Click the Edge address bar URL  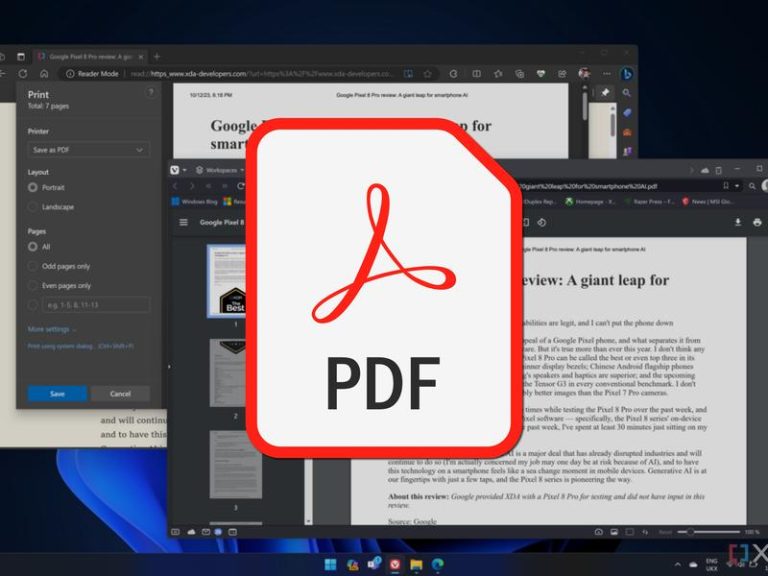(262, 74)
